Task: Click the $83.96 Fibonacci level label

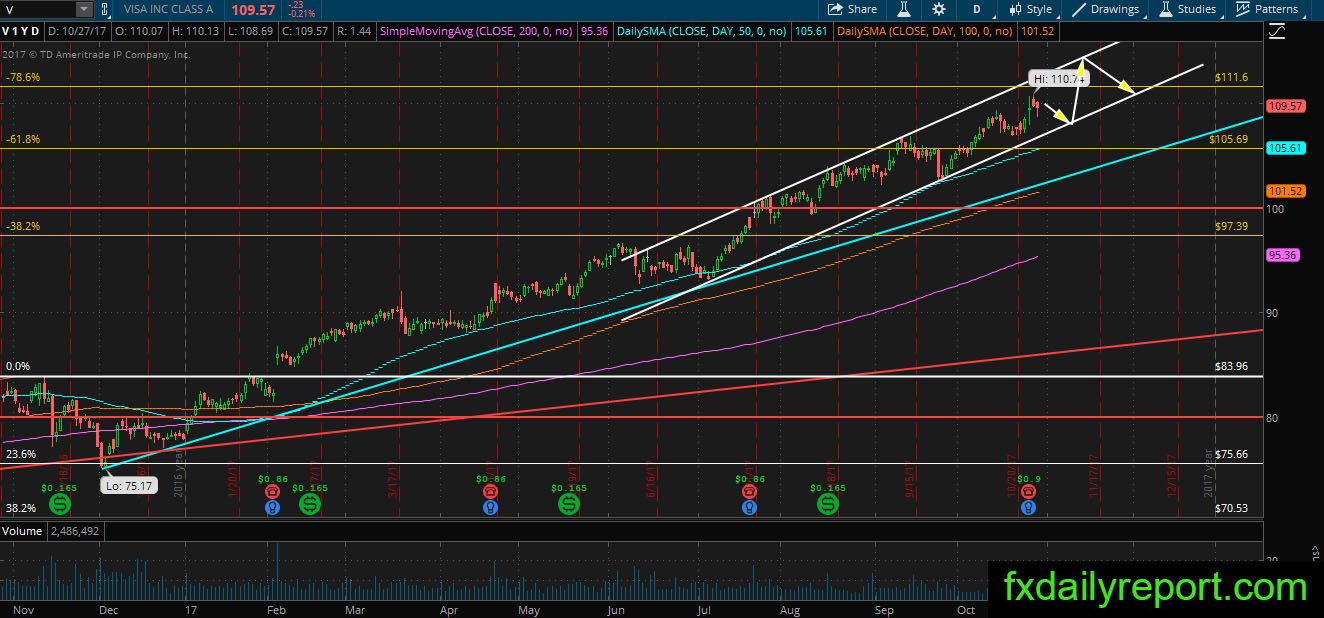Action: click(1231, 367)
